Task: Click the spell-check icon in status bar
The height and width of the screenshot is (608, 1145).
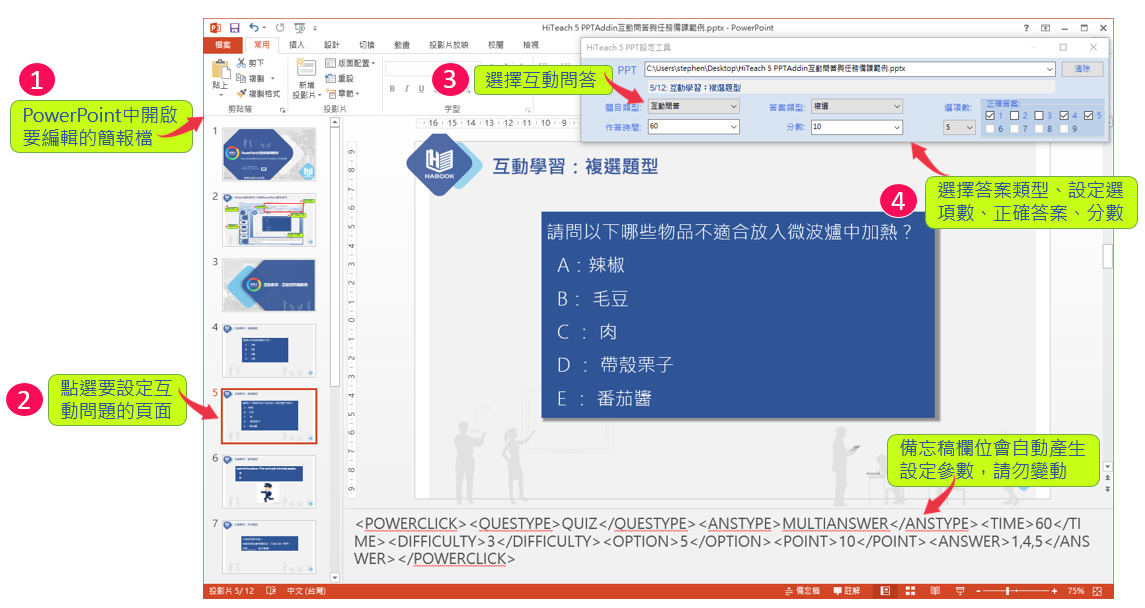Action: click(271, 590)
